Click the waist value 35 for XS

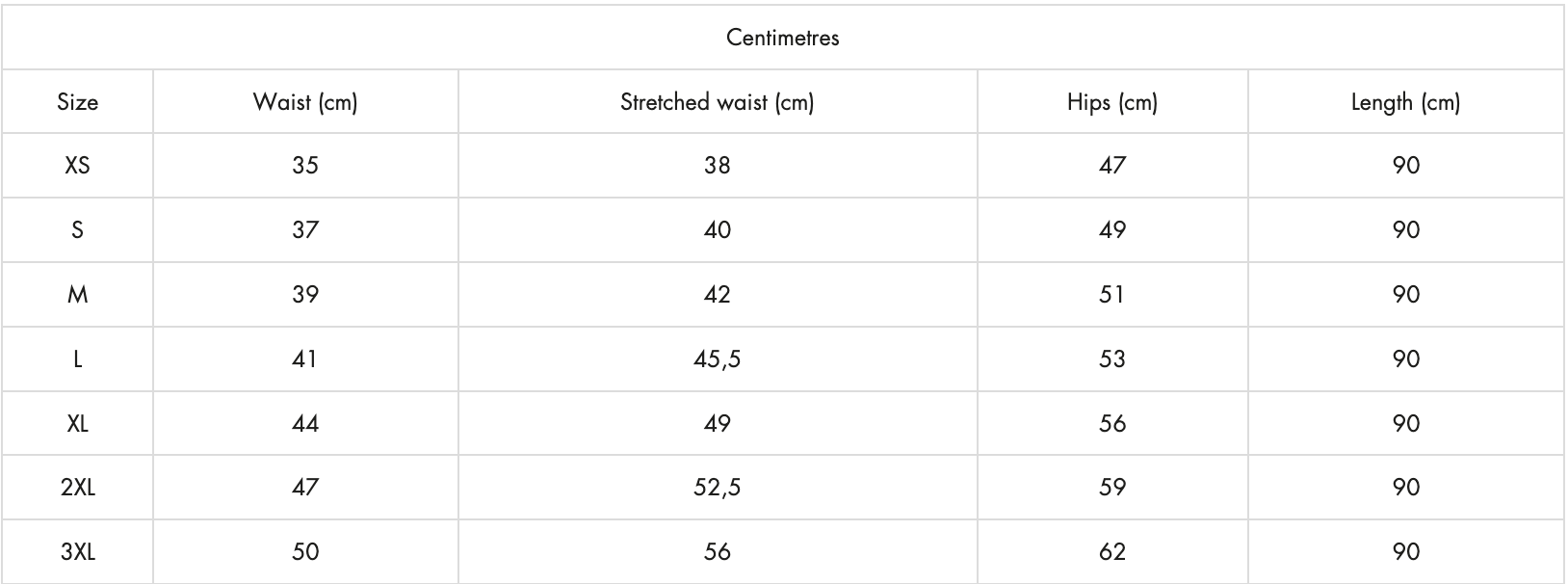[305, 166]
